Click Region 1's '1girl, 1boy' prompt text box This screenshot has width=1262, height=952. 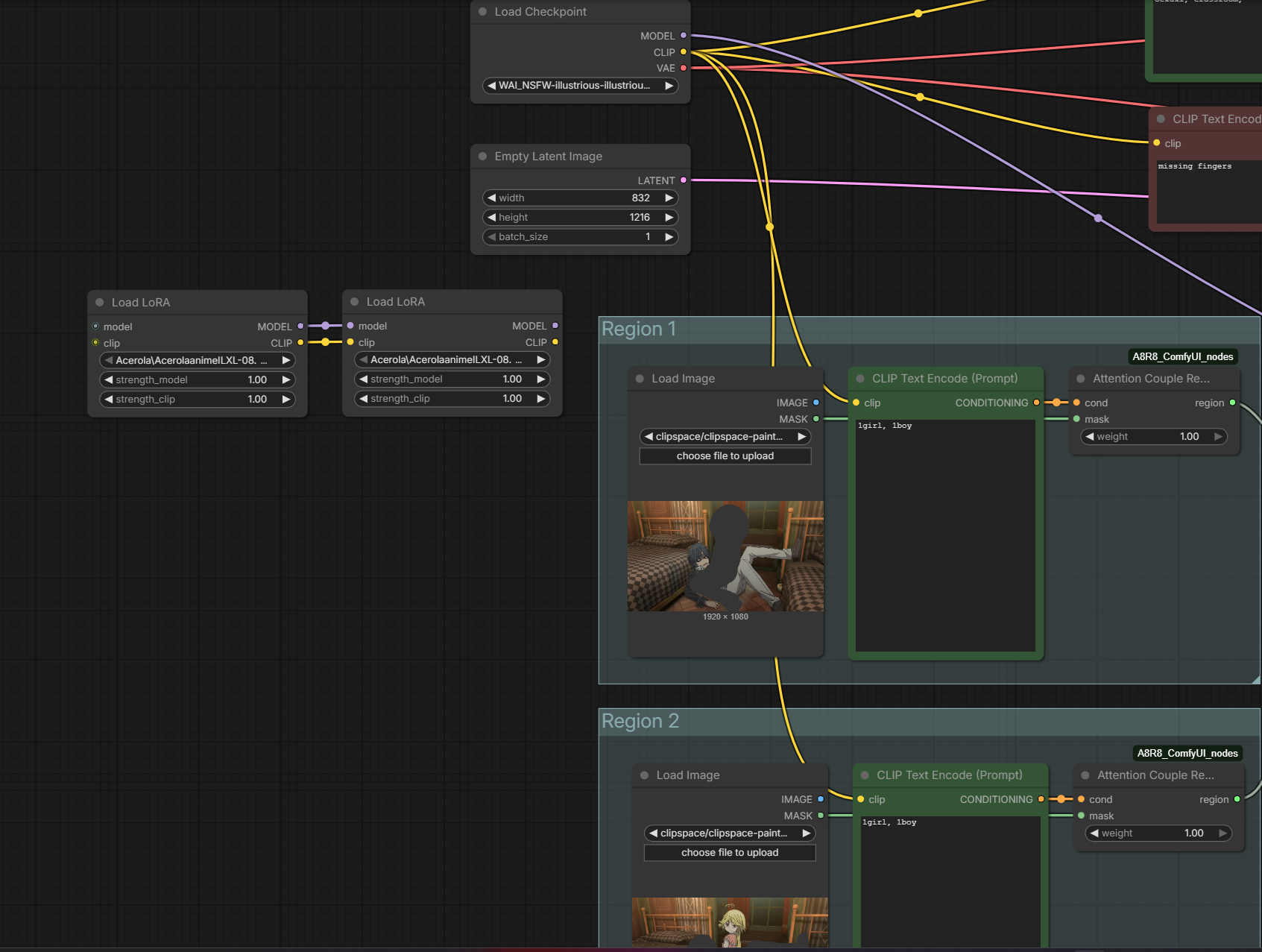pos(946,535)
